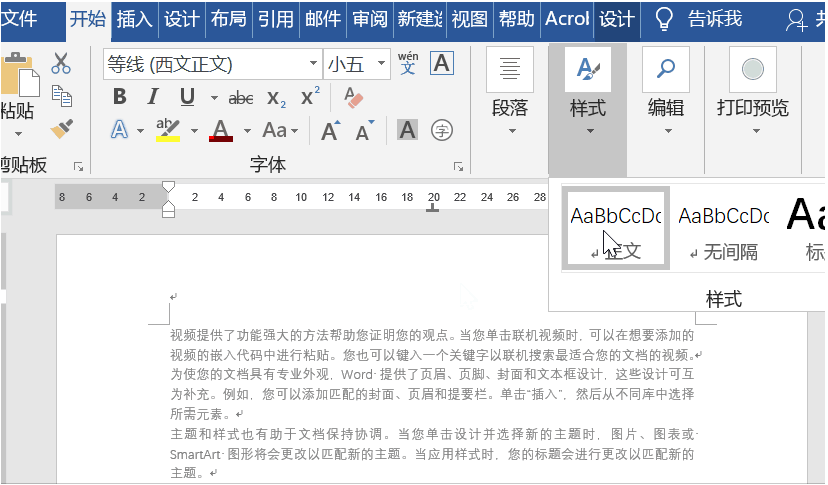
Task: Select the 无间隔 style thumbnail
Action: click(x=724, y=227)
